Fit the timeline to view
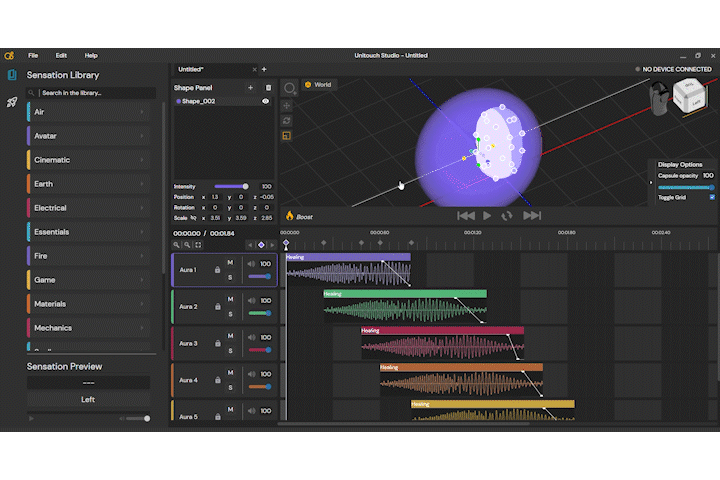This screenshot has height=480, width=720. click(x=198, y=245)
